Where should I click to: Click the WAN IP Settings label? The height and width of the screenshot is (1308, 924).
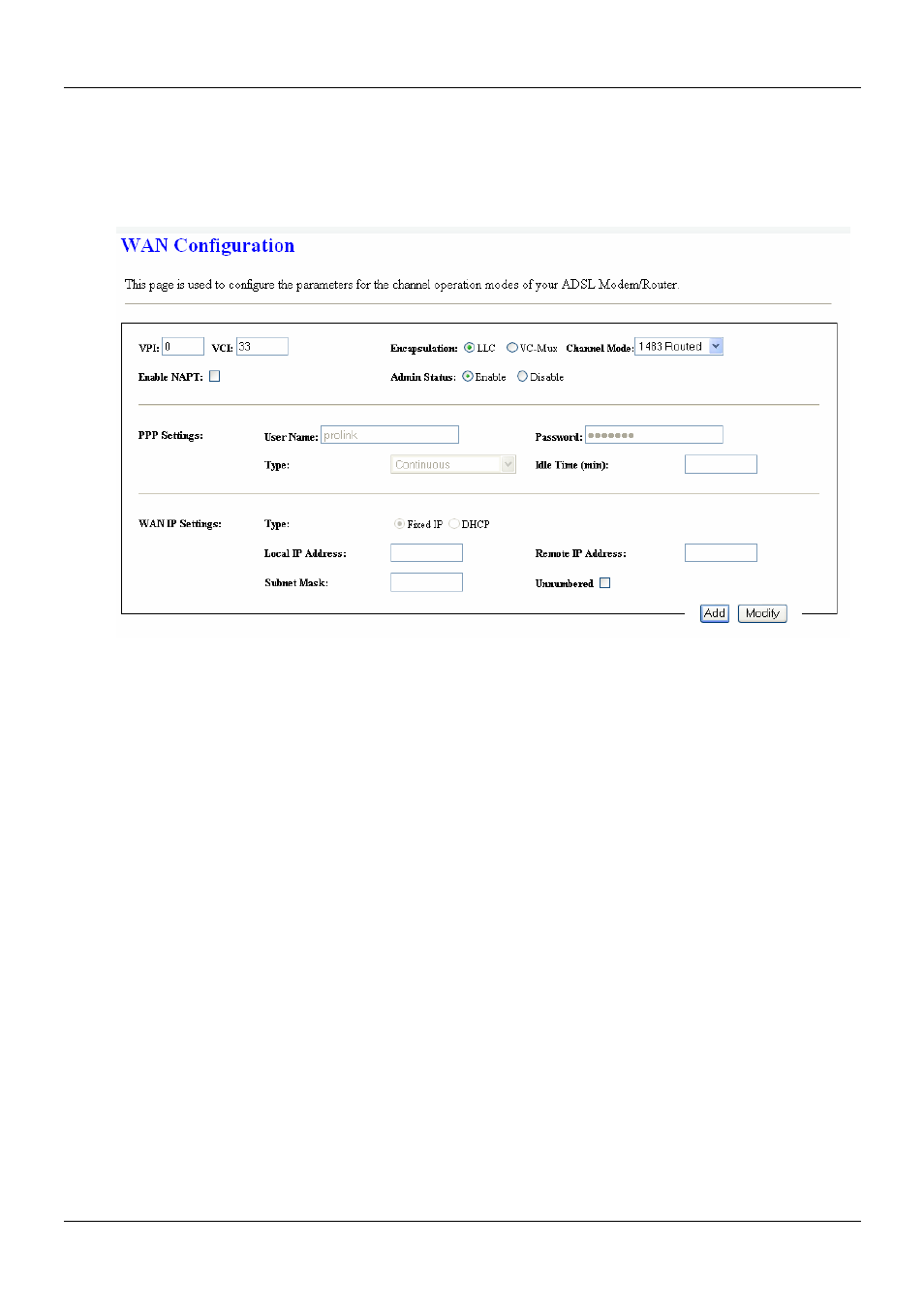[x=180, y=524]
